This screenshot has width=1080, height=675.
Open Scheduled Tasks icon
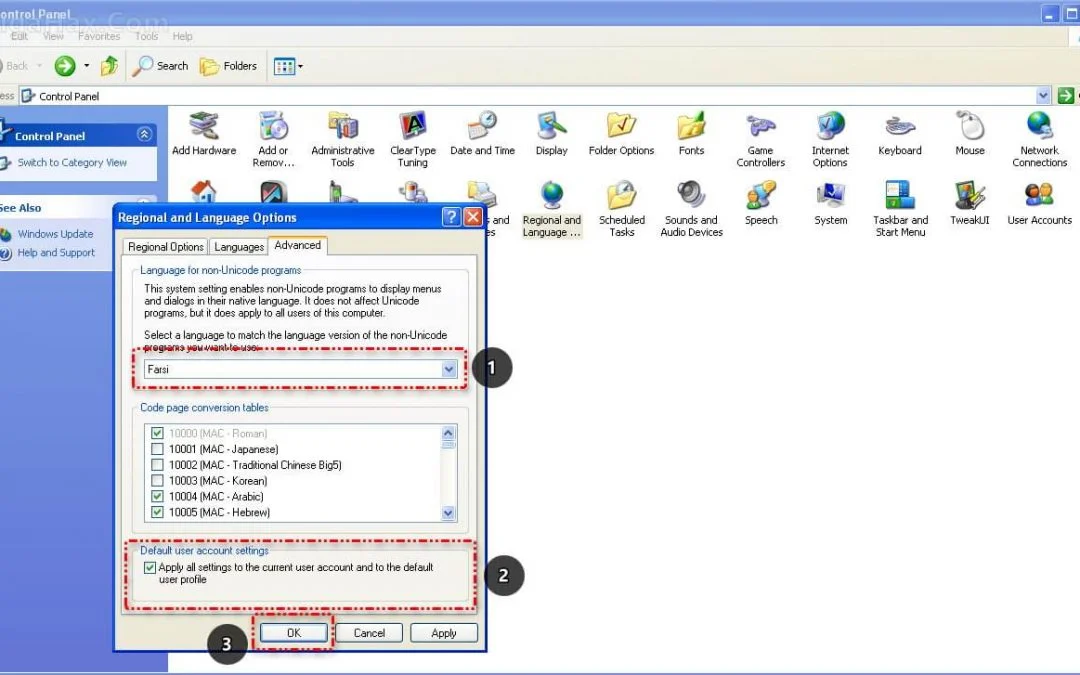click(x=622, y=197)
